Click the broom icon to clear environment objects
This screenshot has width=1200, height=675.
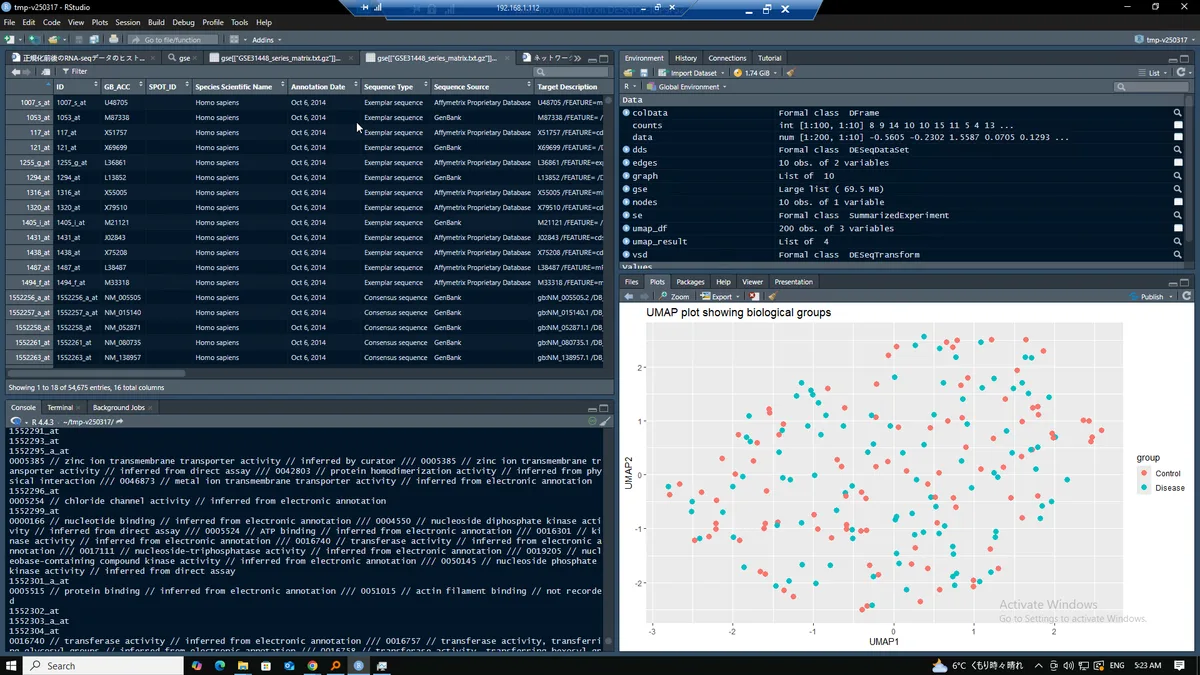(790, 73)
